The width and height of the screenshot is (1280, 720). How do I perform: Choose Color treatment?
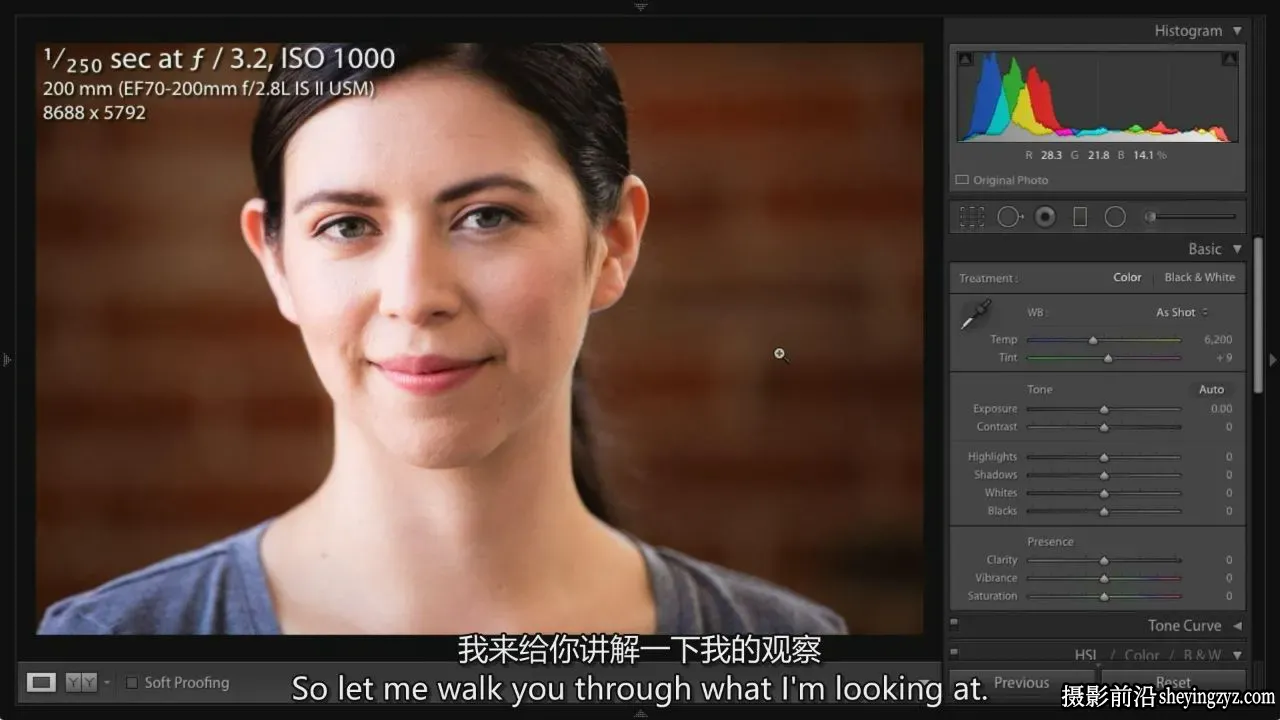point(1127,277)
